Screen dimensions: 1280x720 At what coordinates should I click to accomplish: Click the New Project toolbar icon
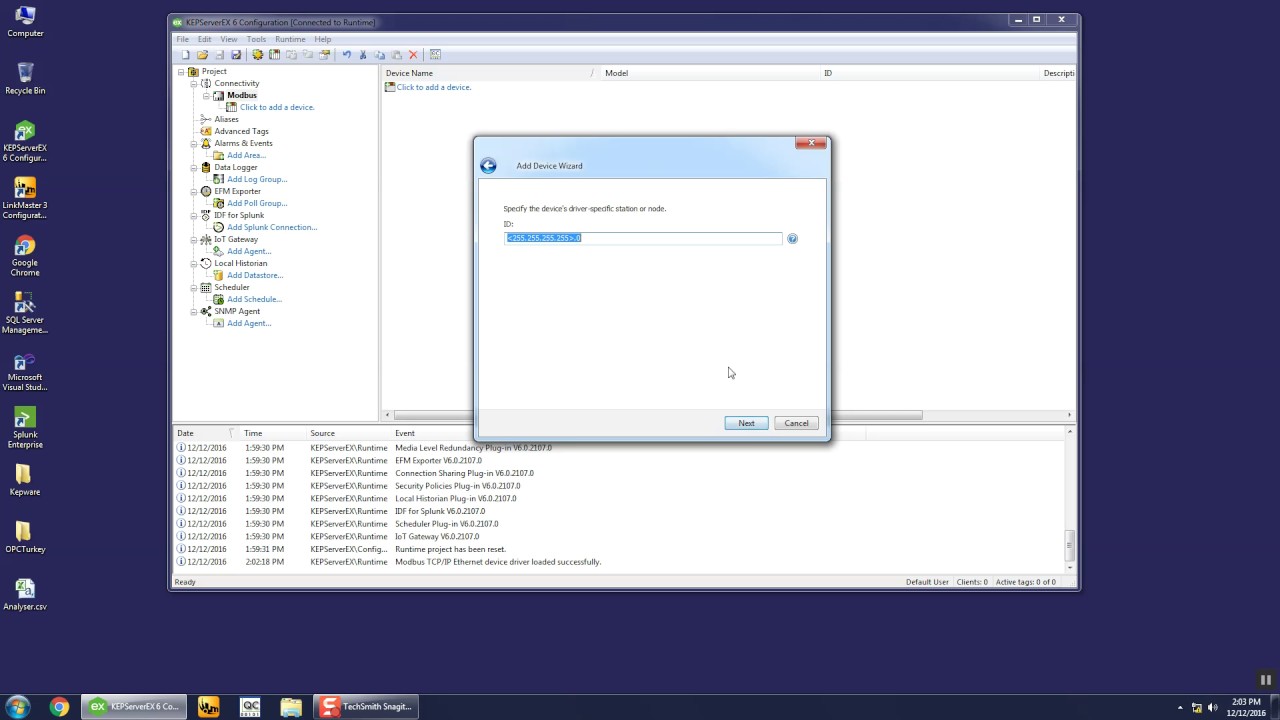(185, 55)
